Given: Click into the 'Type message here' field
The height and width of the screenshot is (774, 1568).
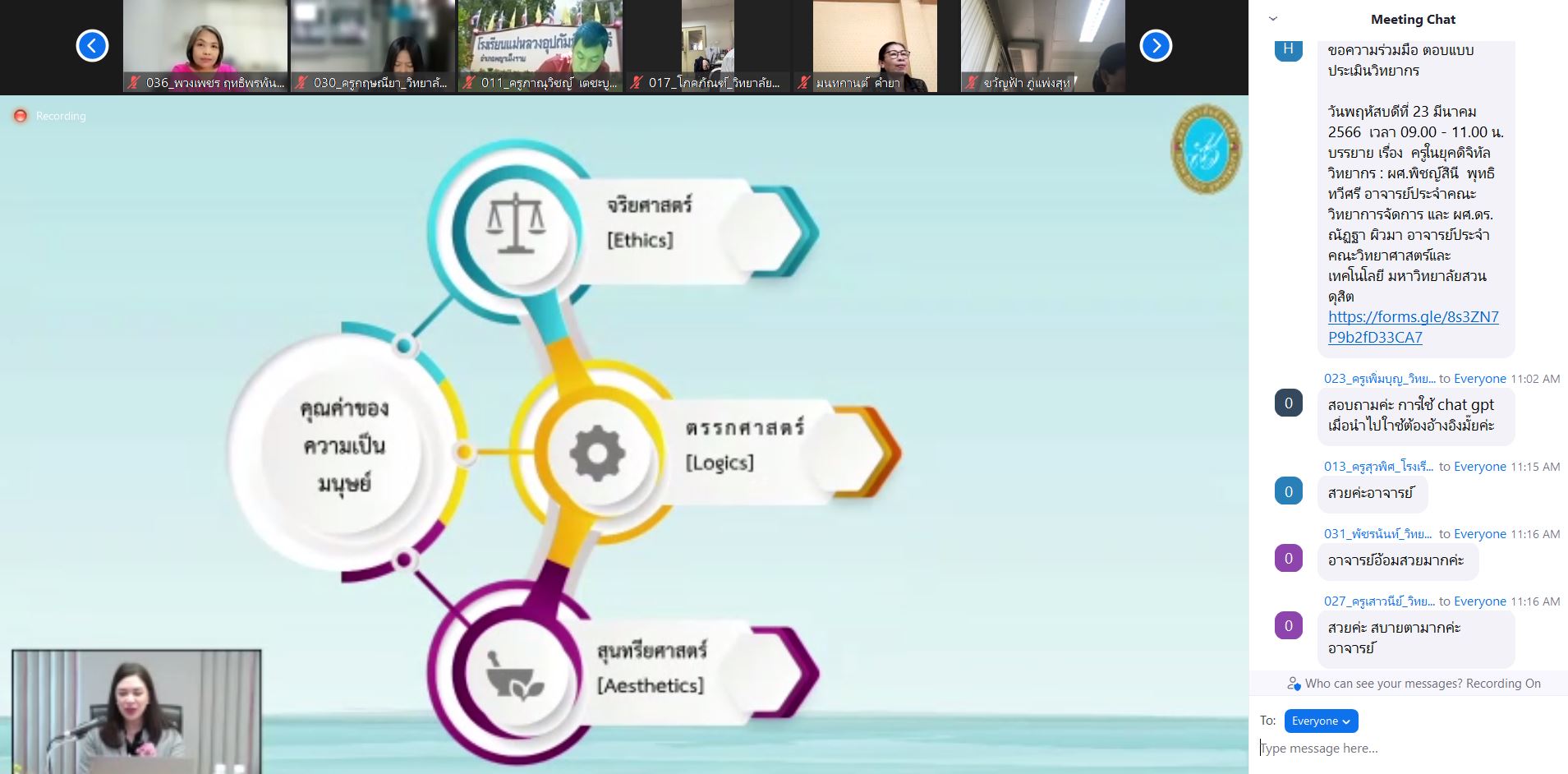Looking at the screenshot, I should click(1409, 748).
